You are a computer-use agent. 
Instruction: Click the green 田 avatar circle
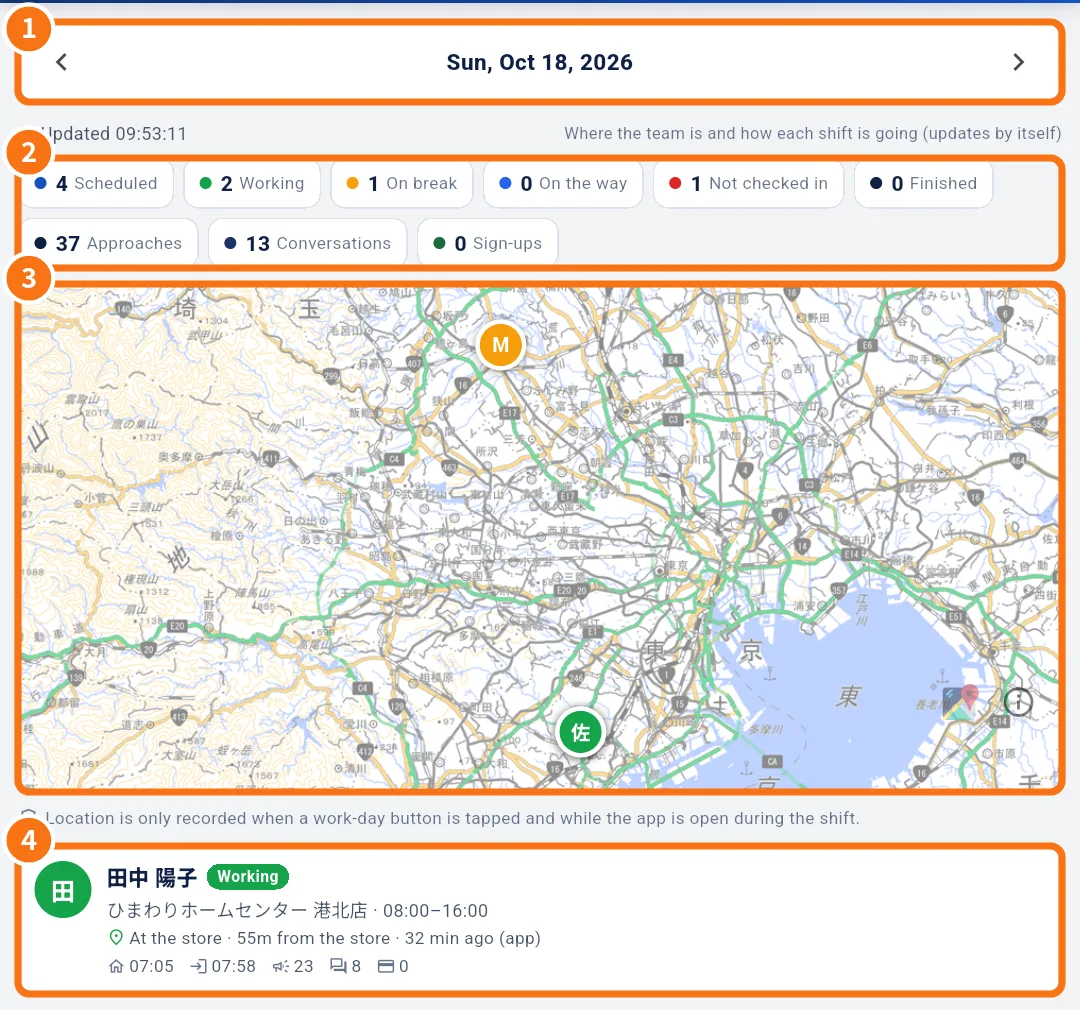coord(63,890)
